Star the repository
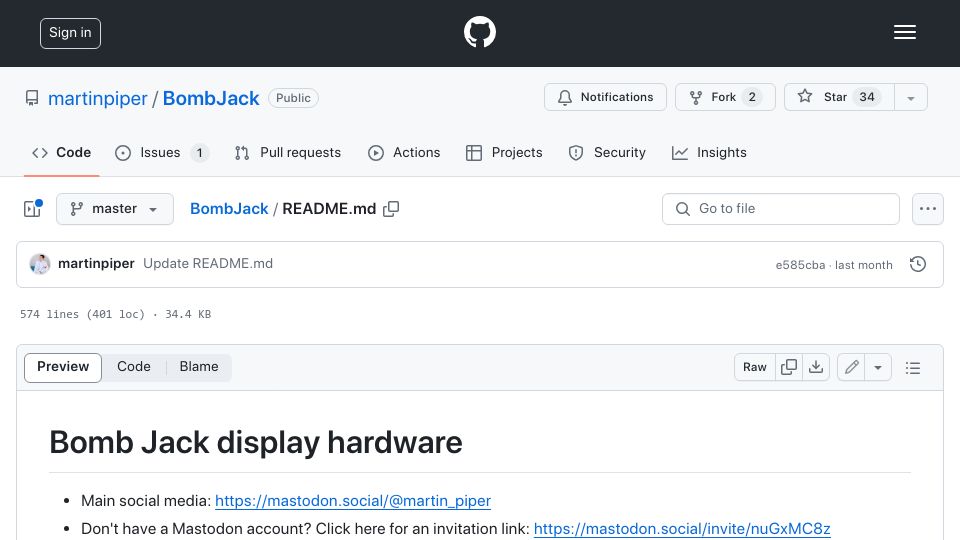960x540 pixels. coord(839,97)
